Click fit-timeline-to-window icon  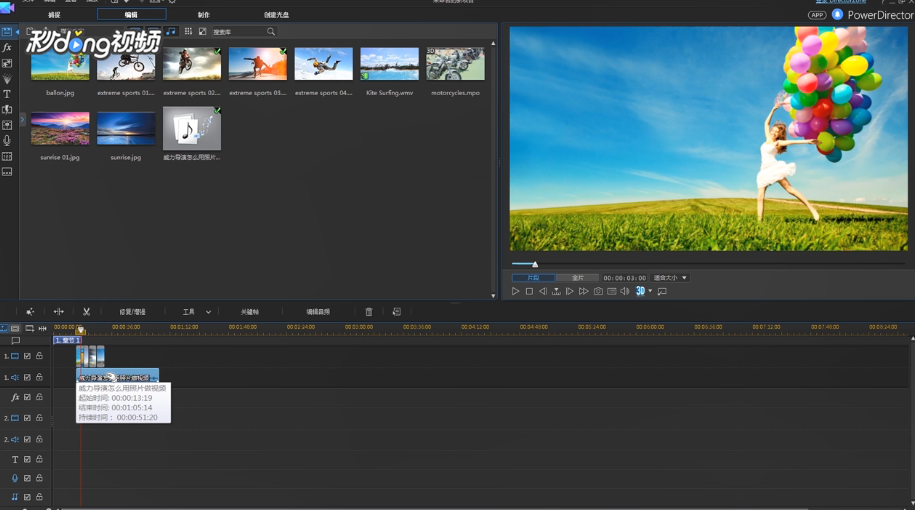[43, 329]
